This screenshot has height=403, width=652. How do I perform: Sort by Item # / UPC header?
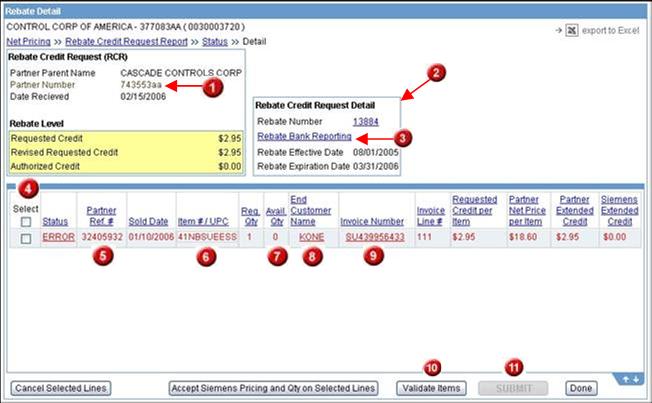203,222
